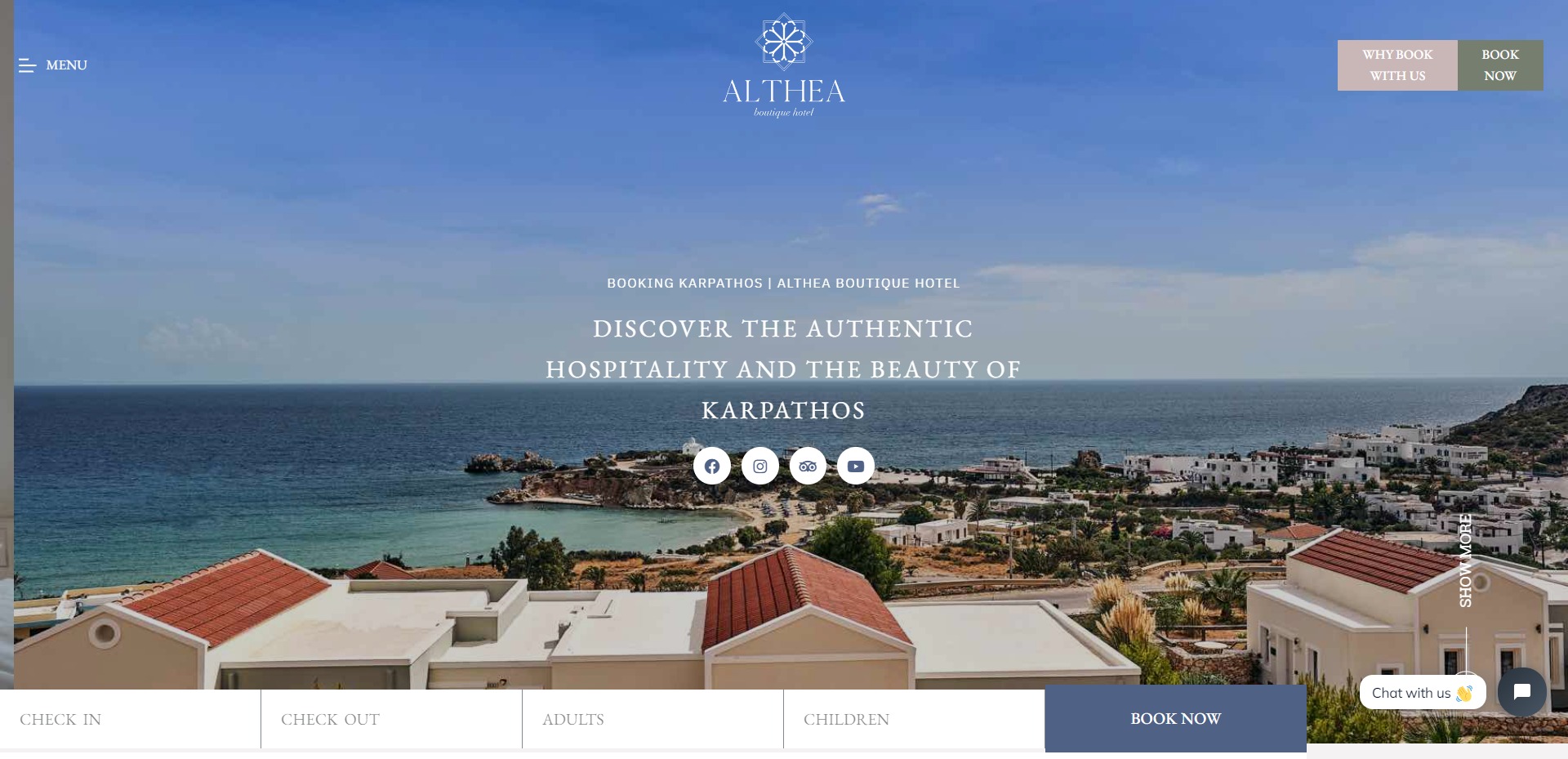Image resolution: width=1568 pixels, height=759 pixels.
Task: Open the Facebook social icon
Action: (x=712, y=466)
